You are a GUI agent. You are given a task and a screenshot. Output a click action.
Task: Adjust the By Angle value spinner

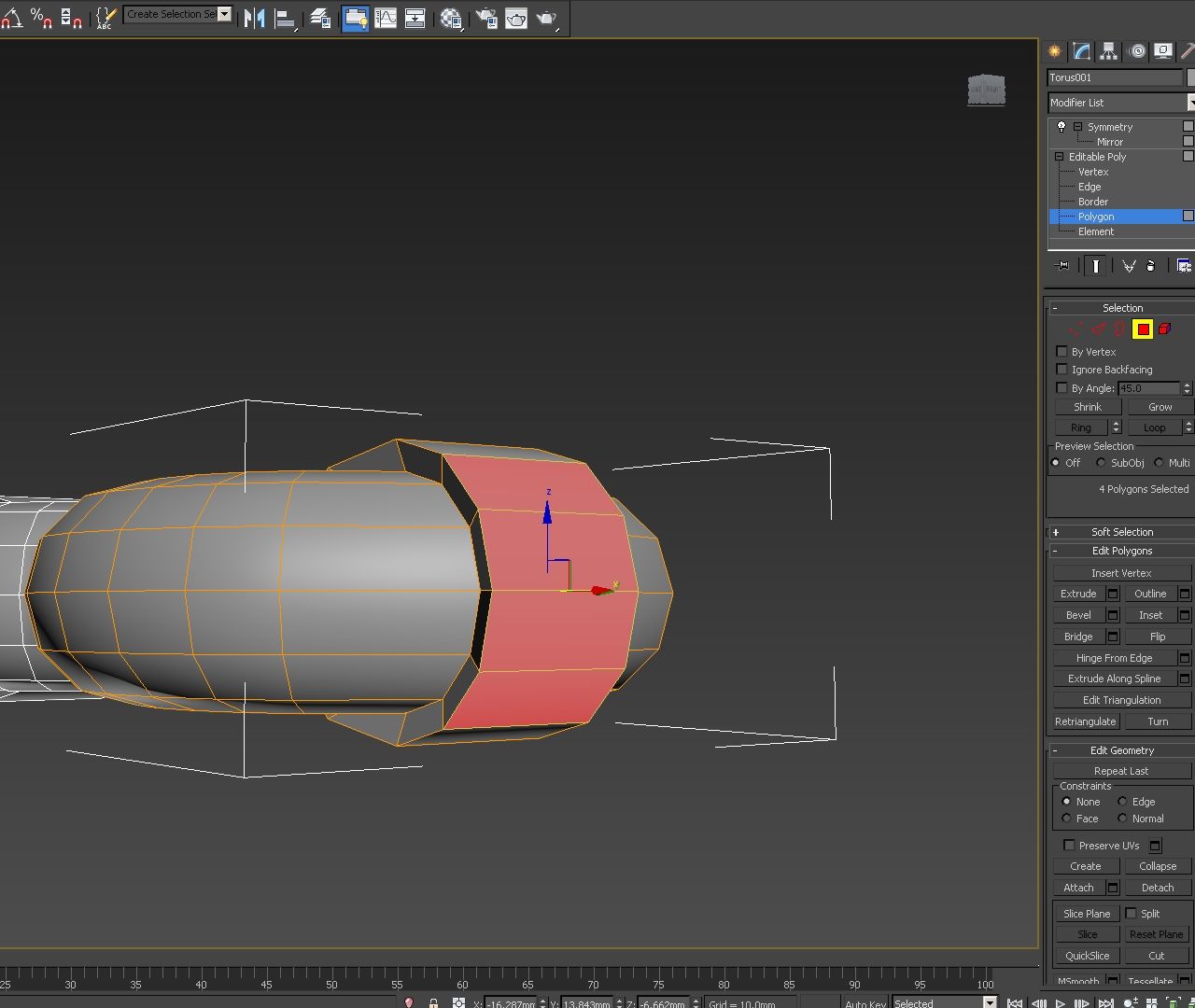(x=1186, y=388)
